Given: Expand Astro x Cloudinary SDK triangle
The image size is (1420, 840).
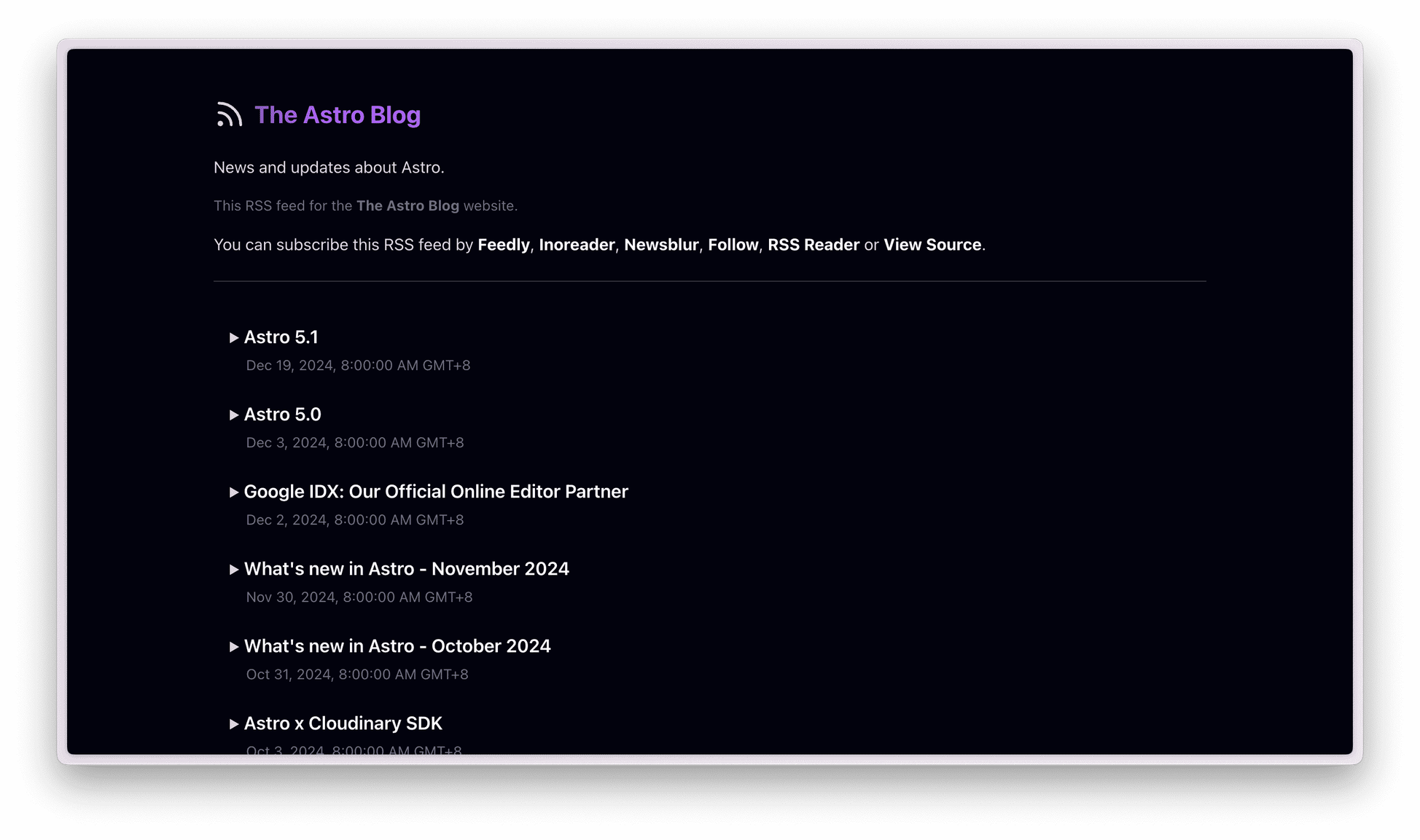Looking at the screenshot, I should pyautogui.click(x=234, y=724).
